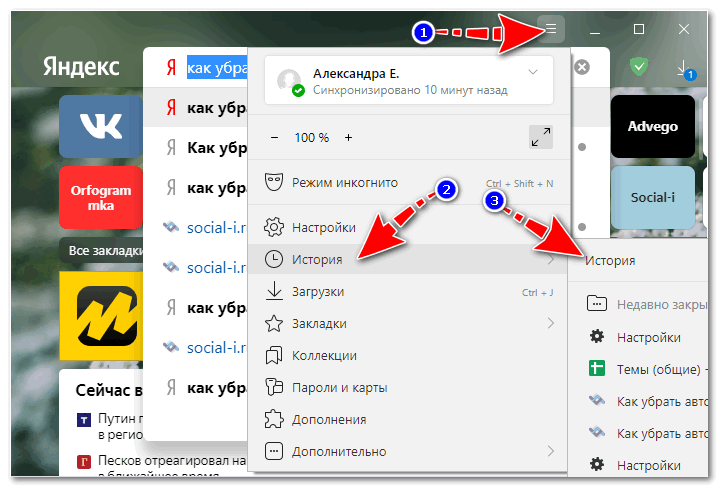Click the Сейчас в news heading
The image size is (719, 488).
click(x=109, y=390)
